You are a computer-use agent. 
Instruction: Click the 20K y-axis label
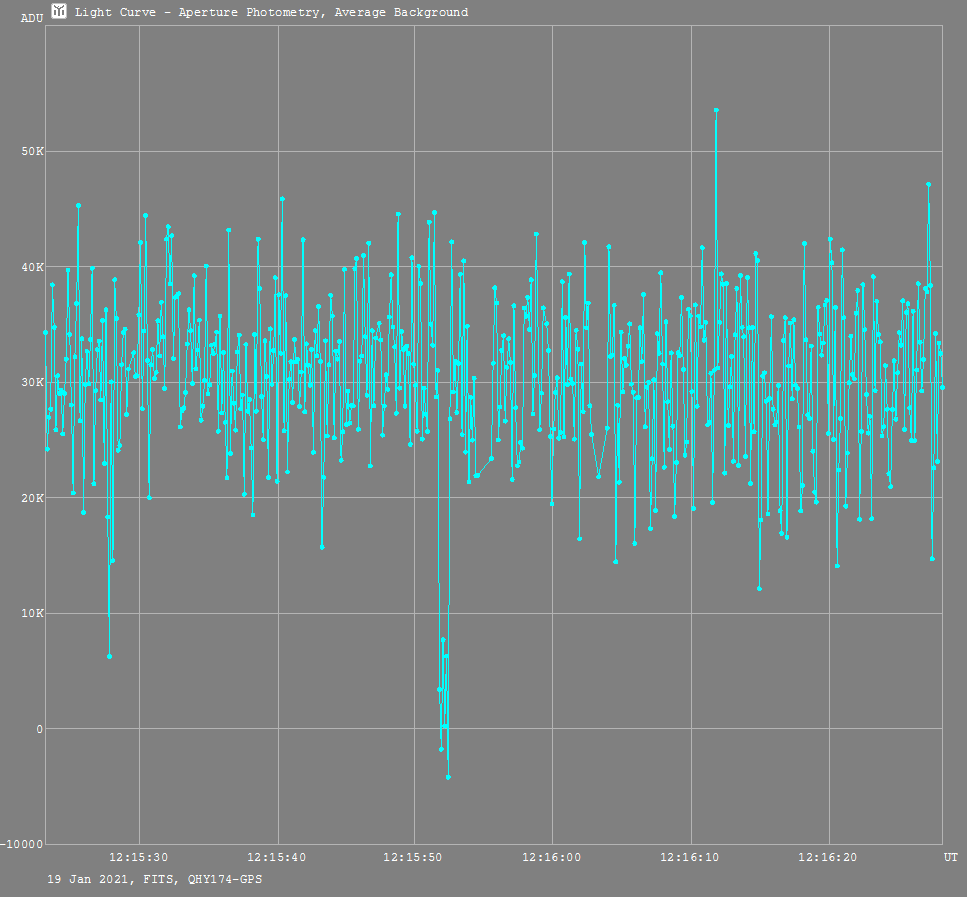[x=33, y=498]
